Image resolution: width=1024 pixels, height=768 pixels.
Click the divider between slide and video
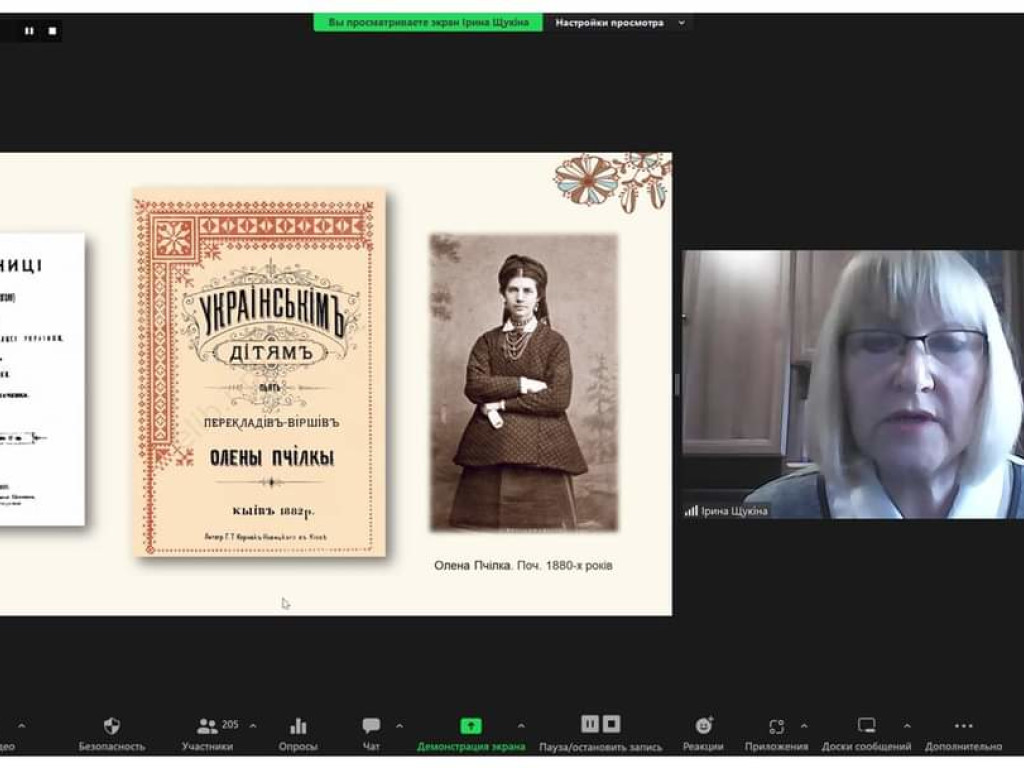pyautogui.click(x=677, y=384)
